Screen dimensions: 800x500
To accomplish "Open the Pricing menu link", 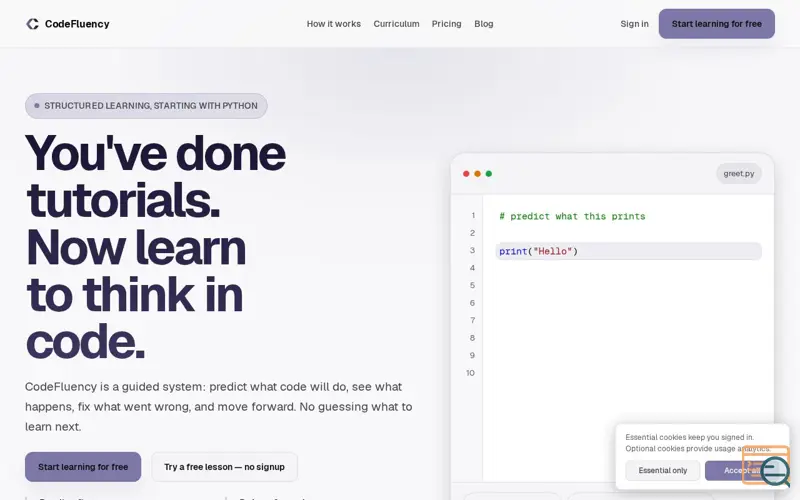I will [x=446, y=24].
